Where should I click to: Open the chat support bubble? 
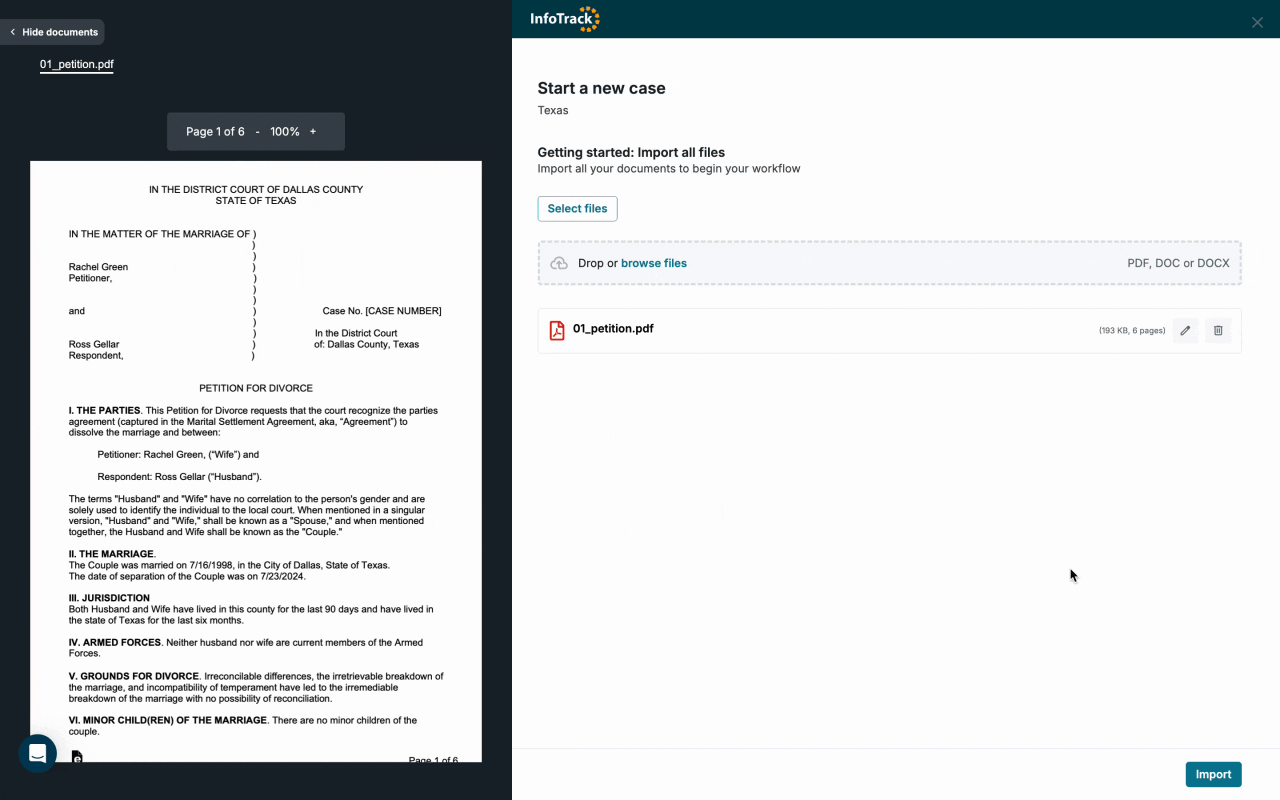(37, 753)
